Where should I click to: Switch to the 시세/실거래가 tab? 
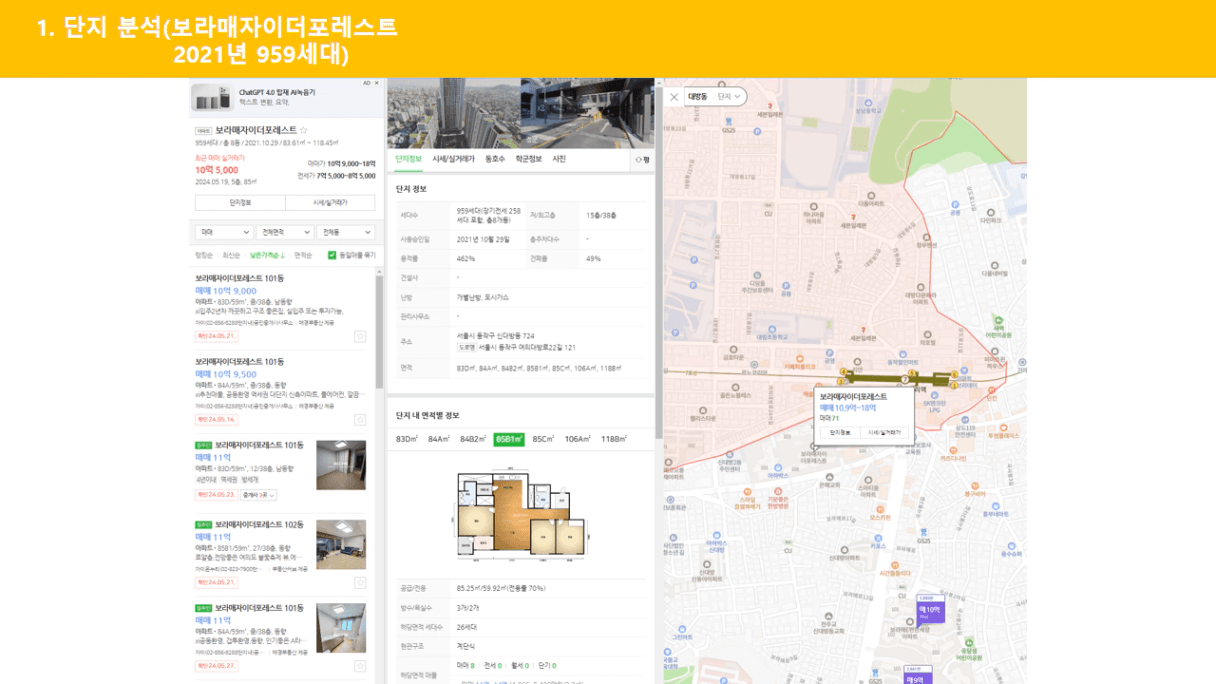453,159
